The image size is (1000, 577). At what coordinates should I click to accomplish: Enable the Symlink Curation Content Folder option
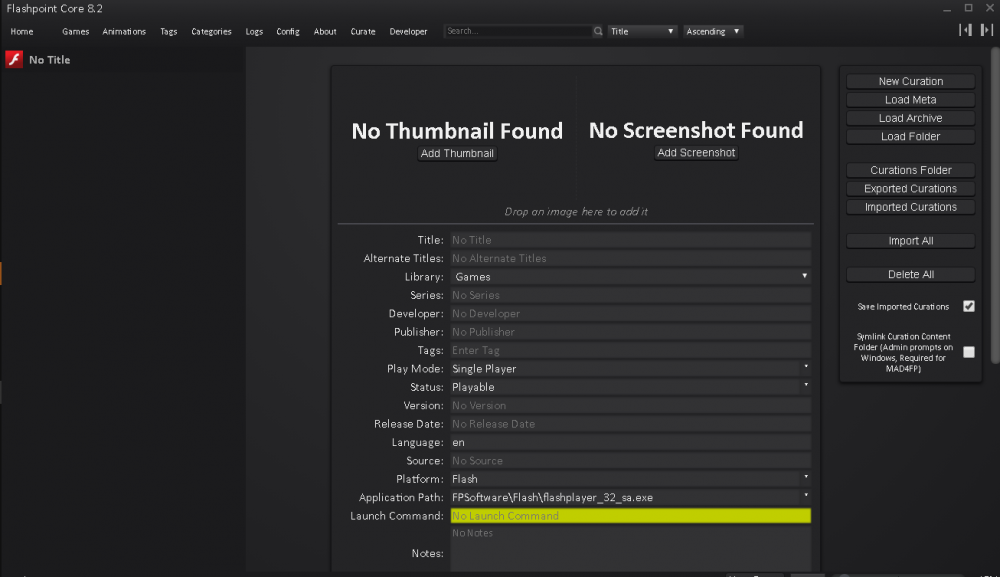(x=968, y=351)
